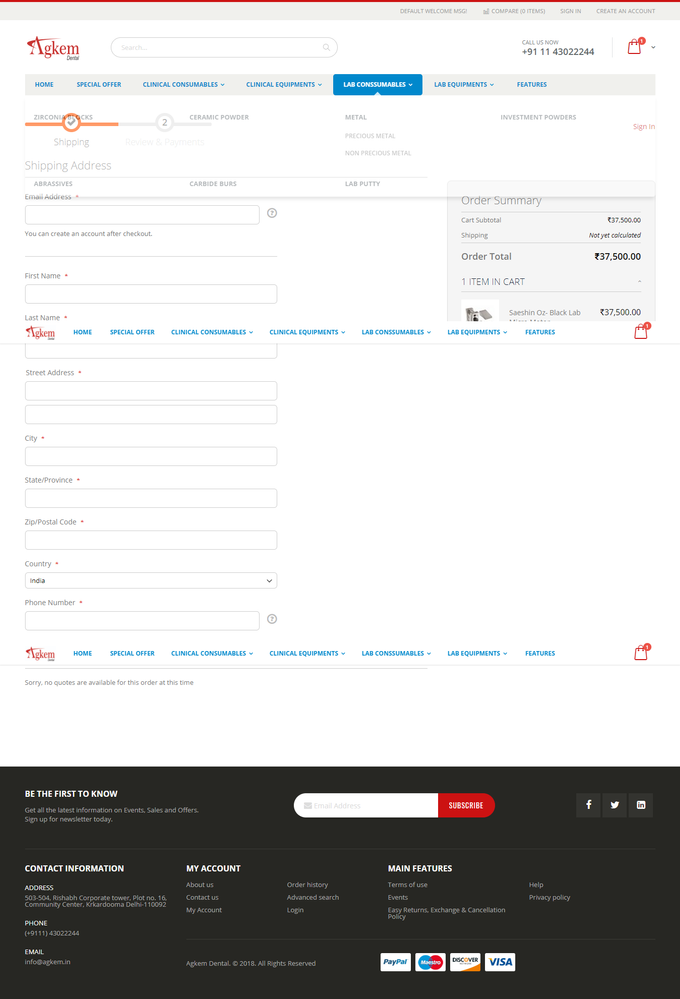Image resolution: width=680 pixels, height=999 pixels.
Task: Show help tooltip beside Phone Number field
Action: point(272,619)
